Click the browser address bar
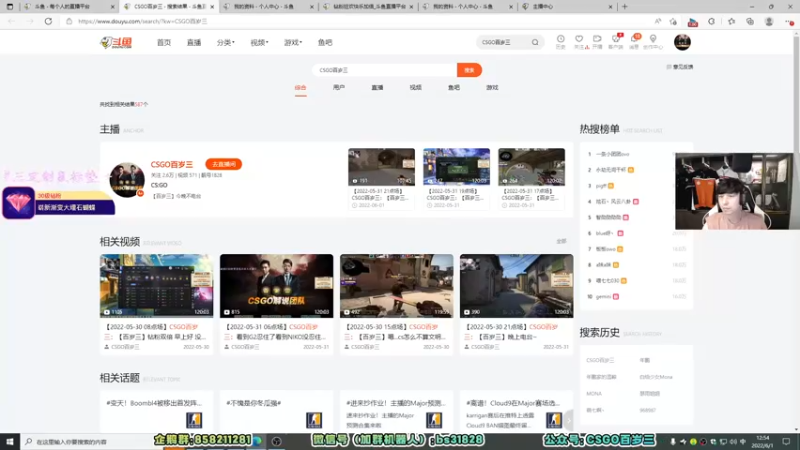The width and height of the screenshot is (800, 450). 357,21
